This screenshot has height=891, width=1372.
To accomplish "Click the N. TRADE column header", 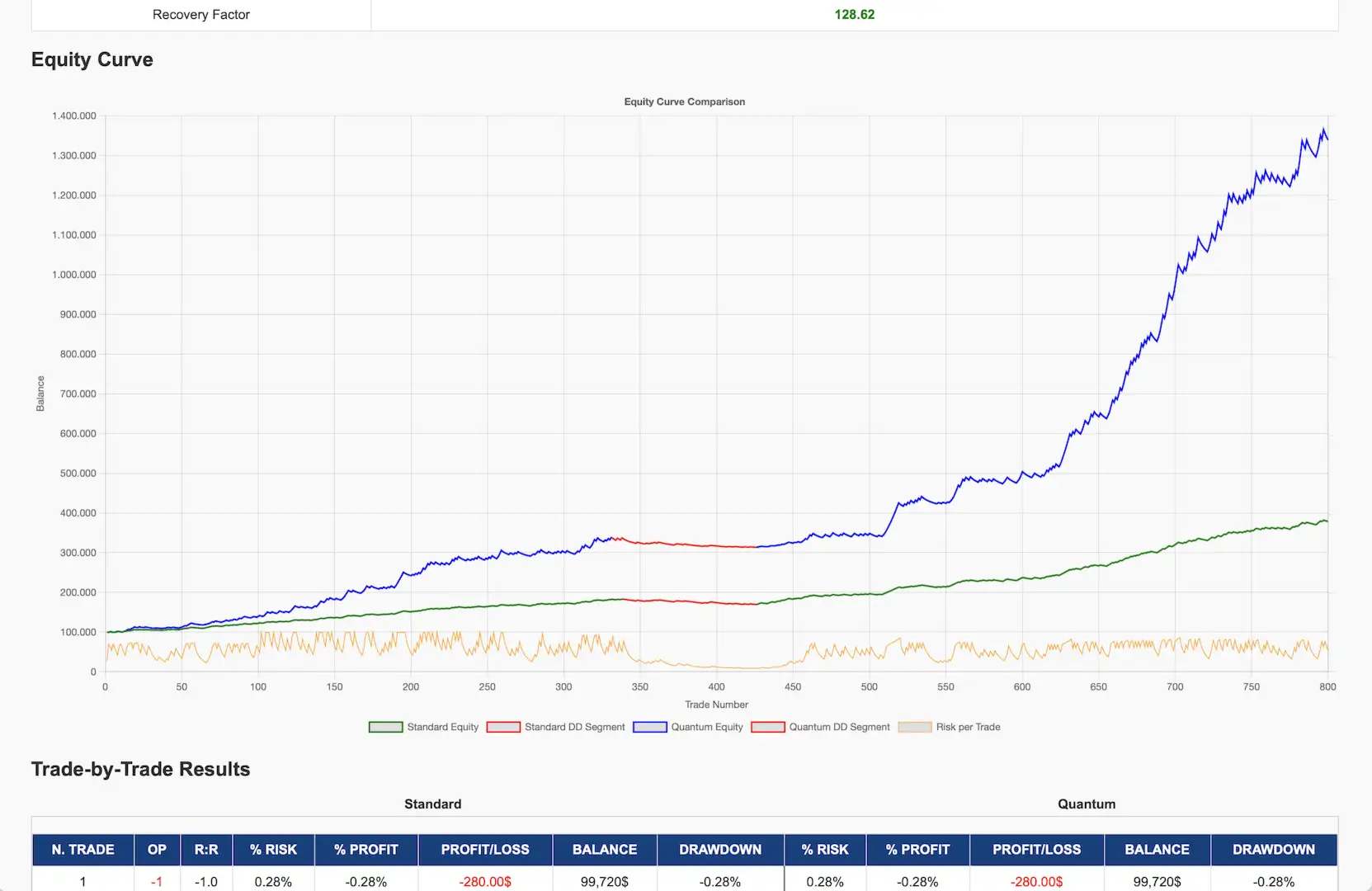I will coord(83,849).
